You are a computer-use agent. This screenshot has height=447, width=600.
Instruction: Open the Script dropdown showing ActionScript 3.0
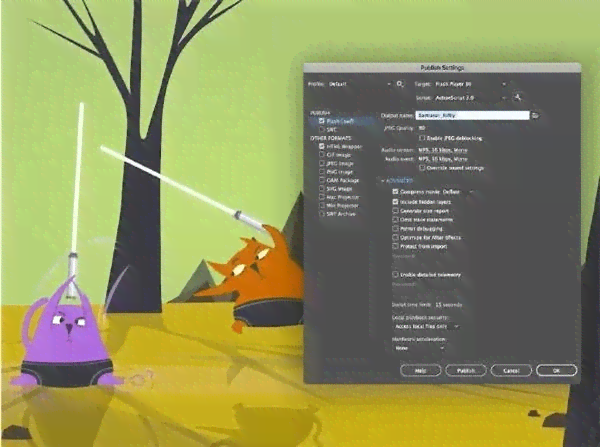[470, 98]
